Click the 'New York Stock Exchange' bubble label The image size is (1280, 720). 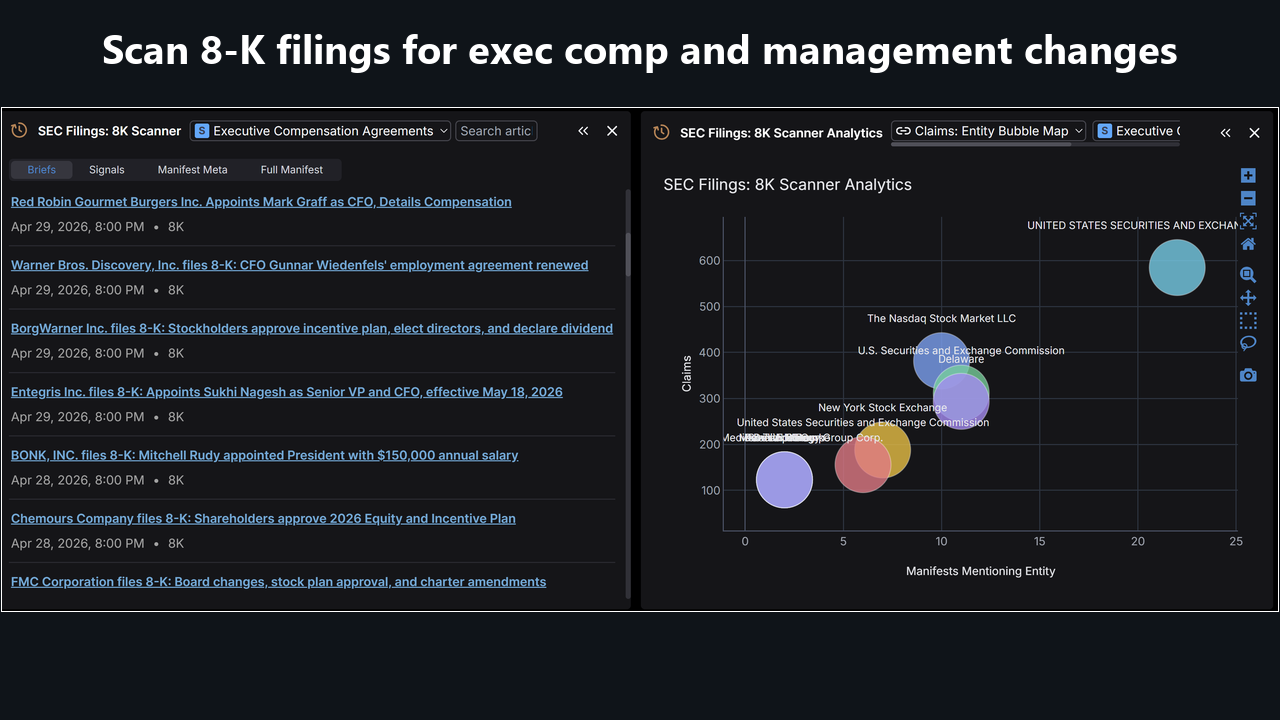pos(882,408)
